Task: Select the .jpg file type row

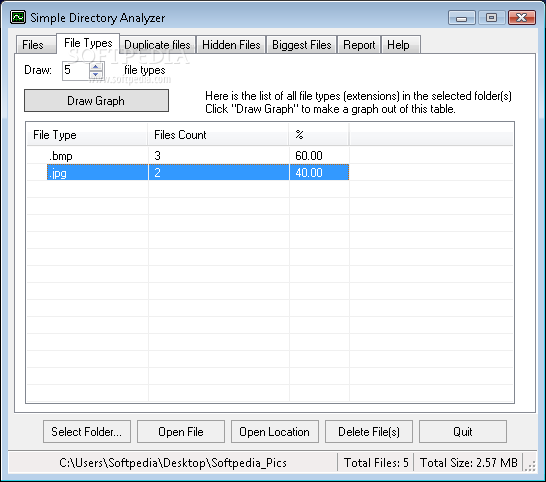Action: (198, 172)
